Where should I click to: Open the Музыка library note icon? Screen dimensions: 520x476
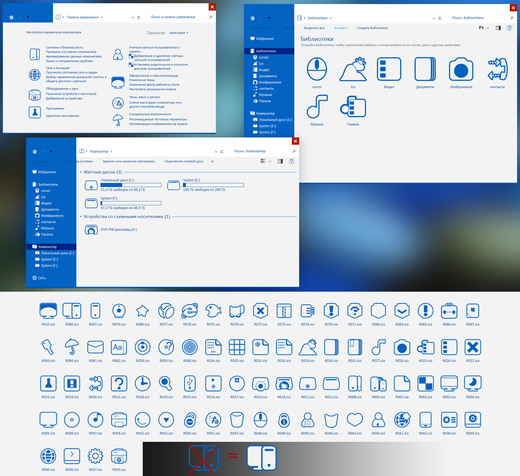tap(317, 106)
